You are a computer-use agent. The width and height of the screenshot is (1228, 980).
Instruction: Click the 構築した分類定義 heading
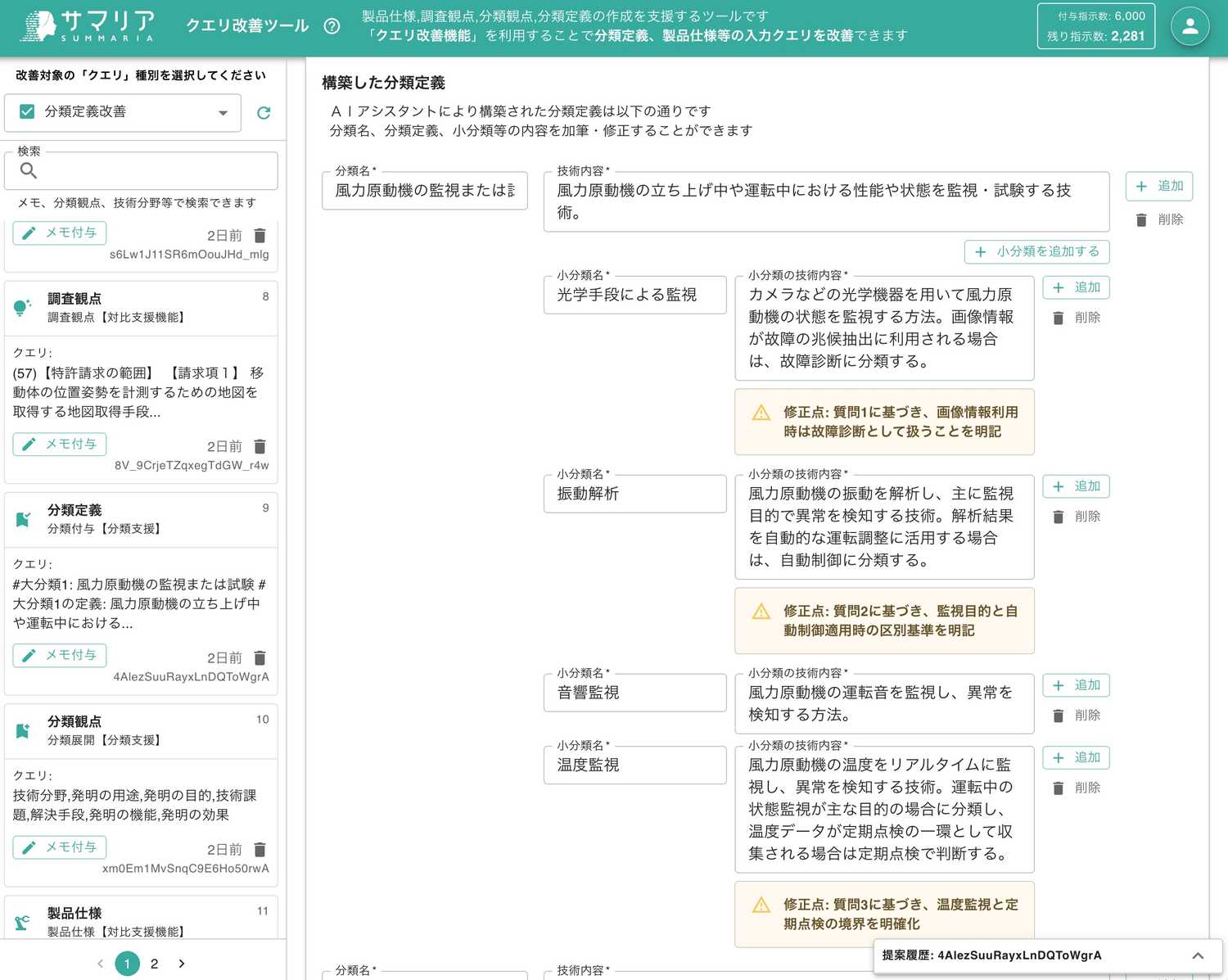[x=383, y=83]
